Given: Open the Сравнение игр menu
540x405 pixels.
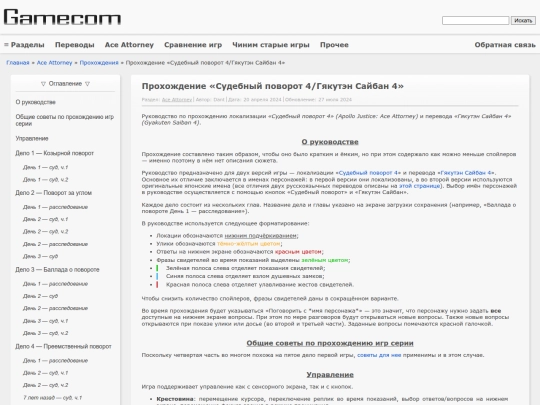Looking at the screenshot, I should pos(193,45).
